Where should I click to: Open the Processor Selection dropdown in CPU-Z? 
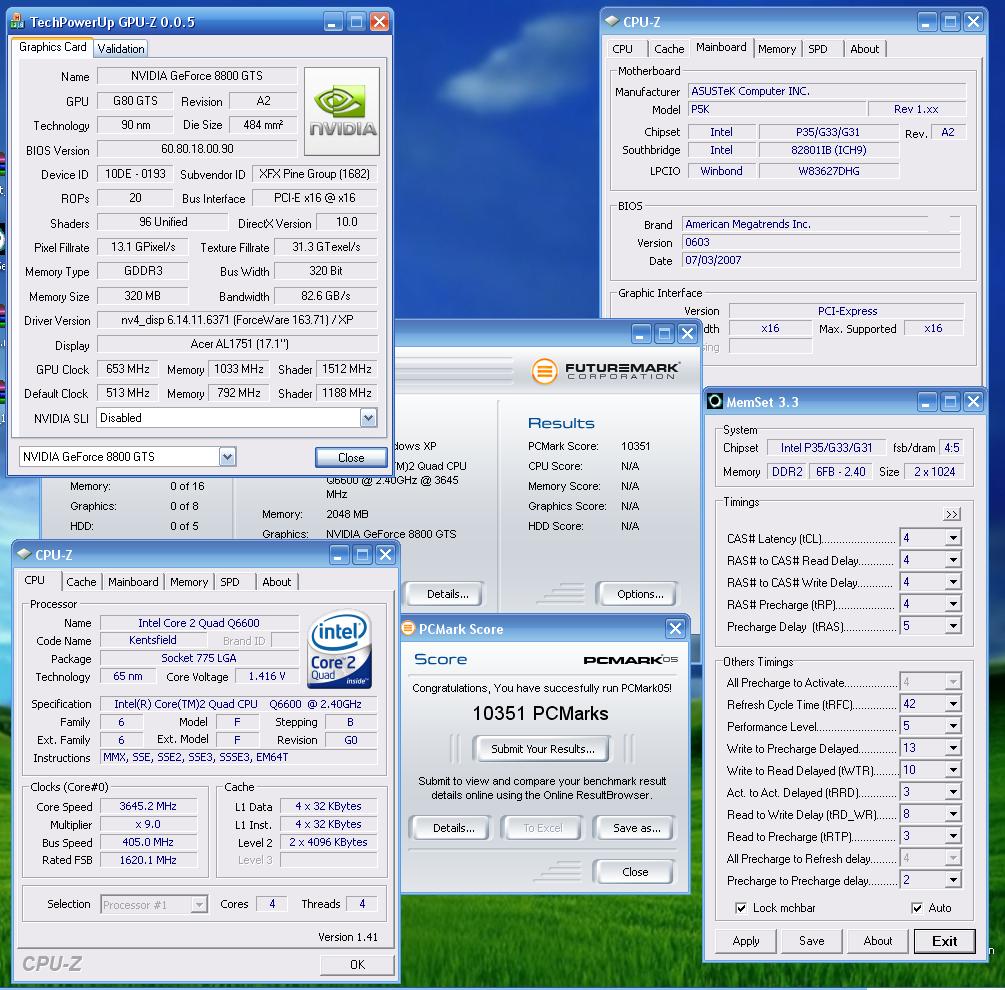click(199, 904)
